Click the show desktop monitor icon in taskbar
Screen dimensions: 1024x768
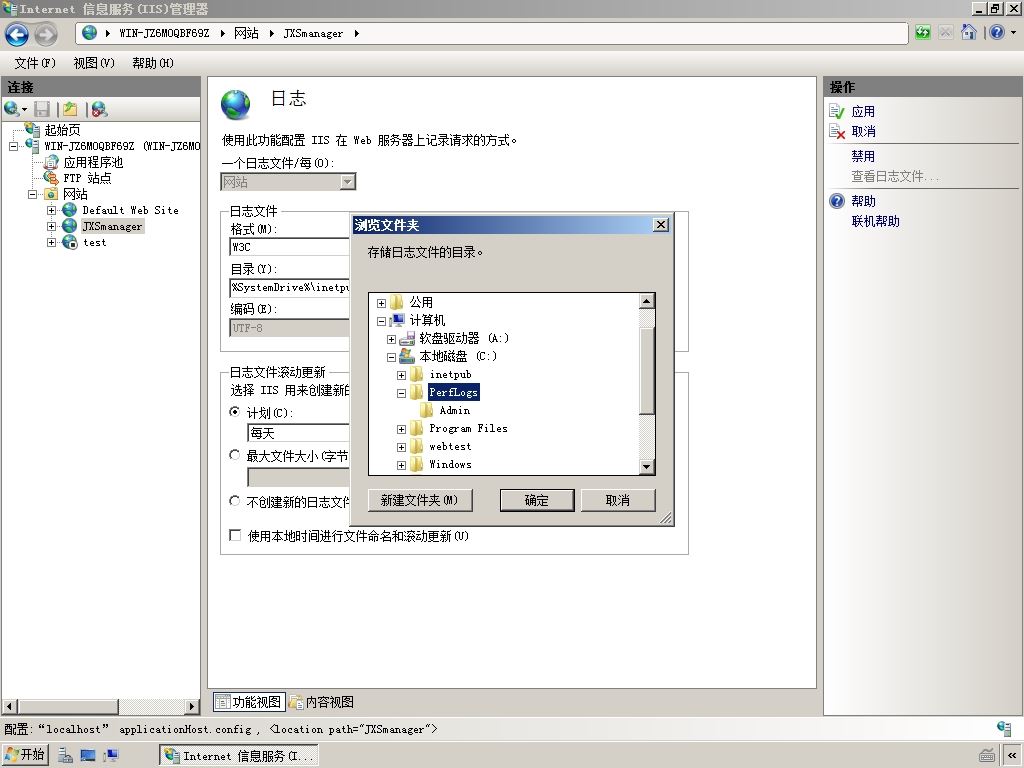[88, 756]
